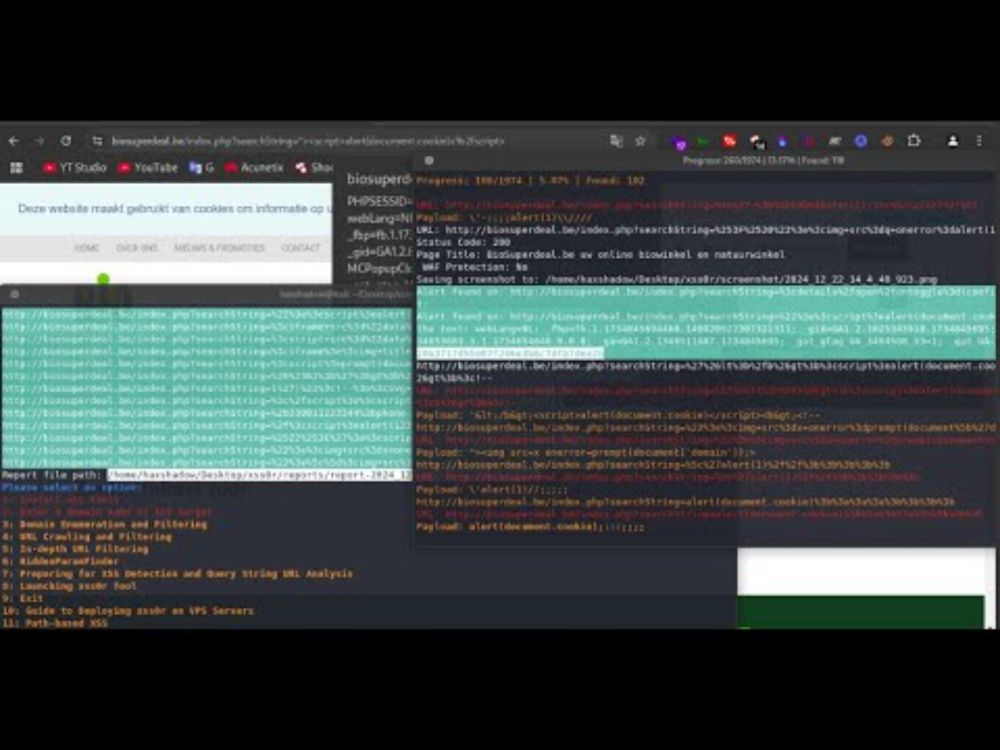Open the Sho... bookmark

(314, 168)
